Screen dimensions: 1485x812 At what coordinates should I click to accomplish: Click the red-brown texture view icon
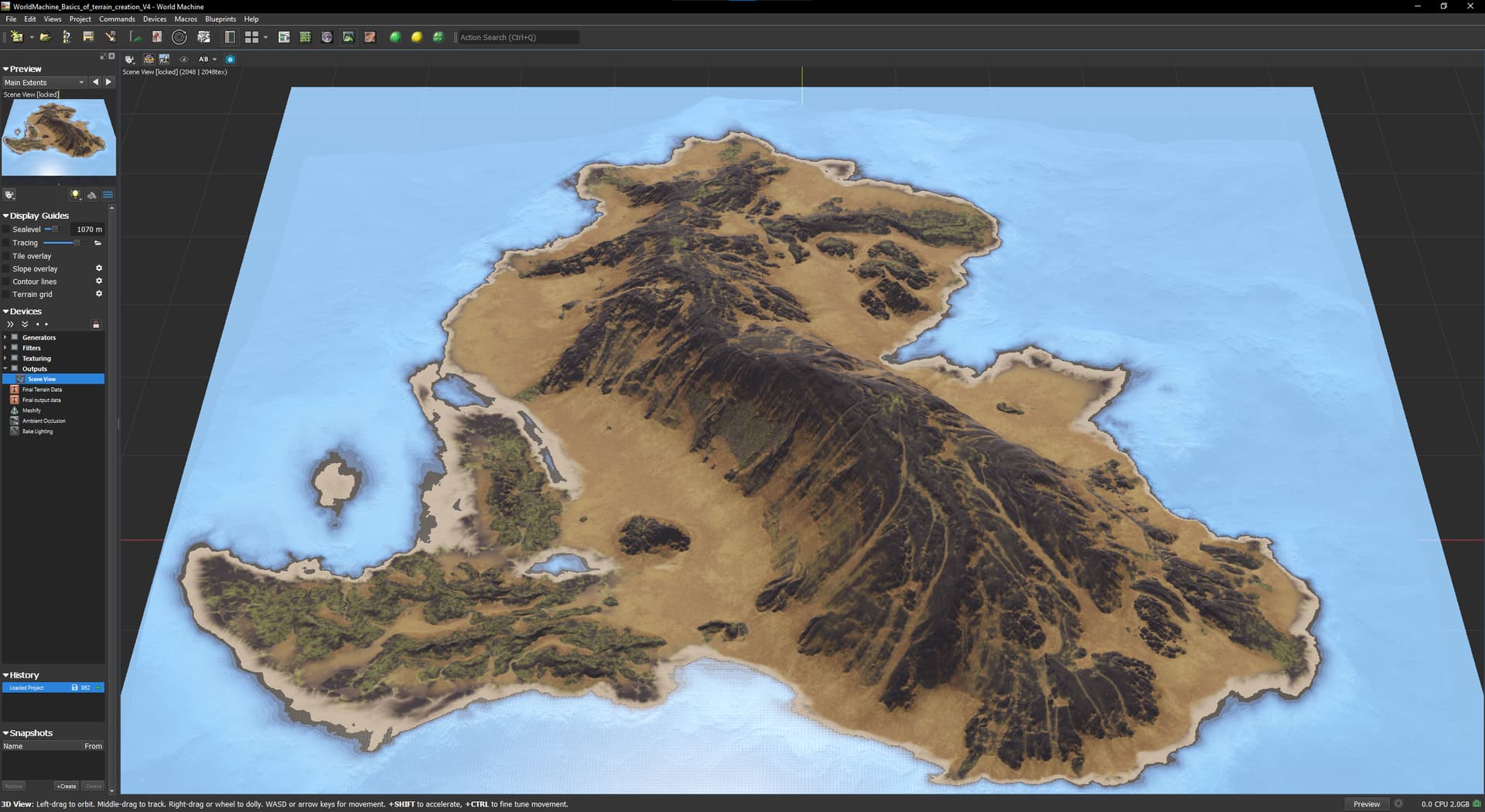coord(370,37)
